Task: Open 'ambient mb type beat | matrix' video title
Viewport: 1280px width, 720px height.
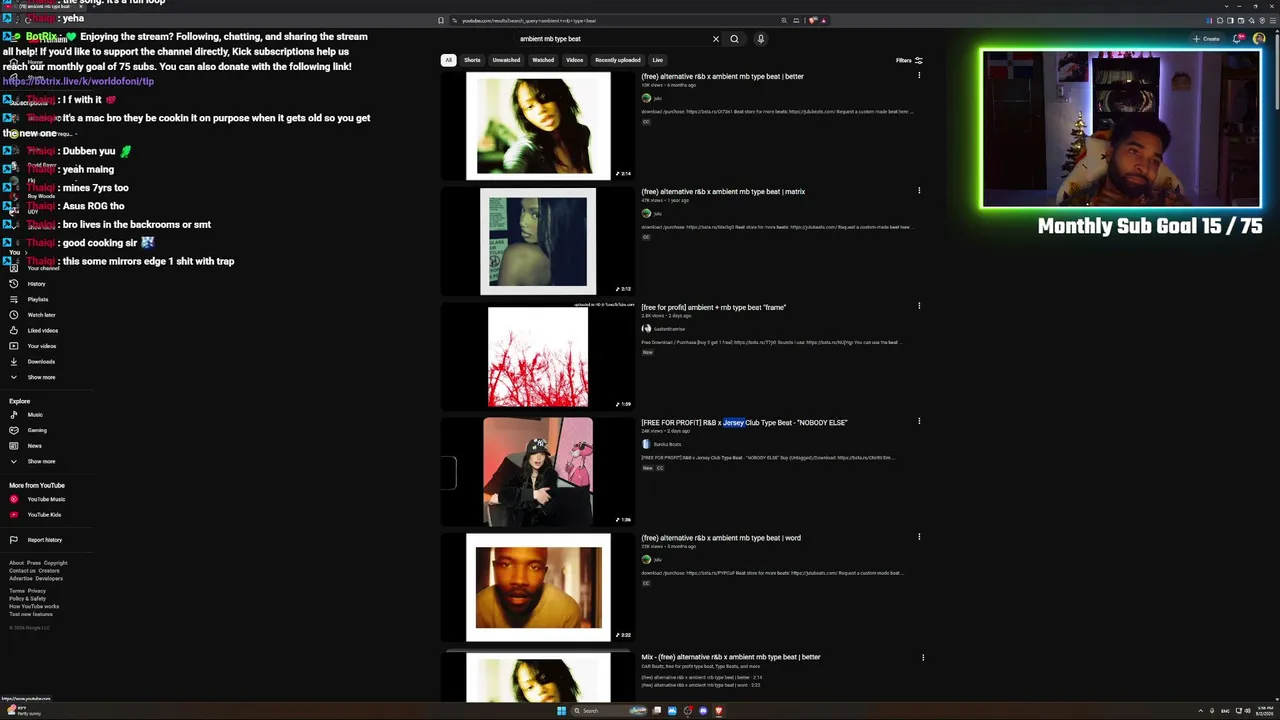Action: [723, 191]
